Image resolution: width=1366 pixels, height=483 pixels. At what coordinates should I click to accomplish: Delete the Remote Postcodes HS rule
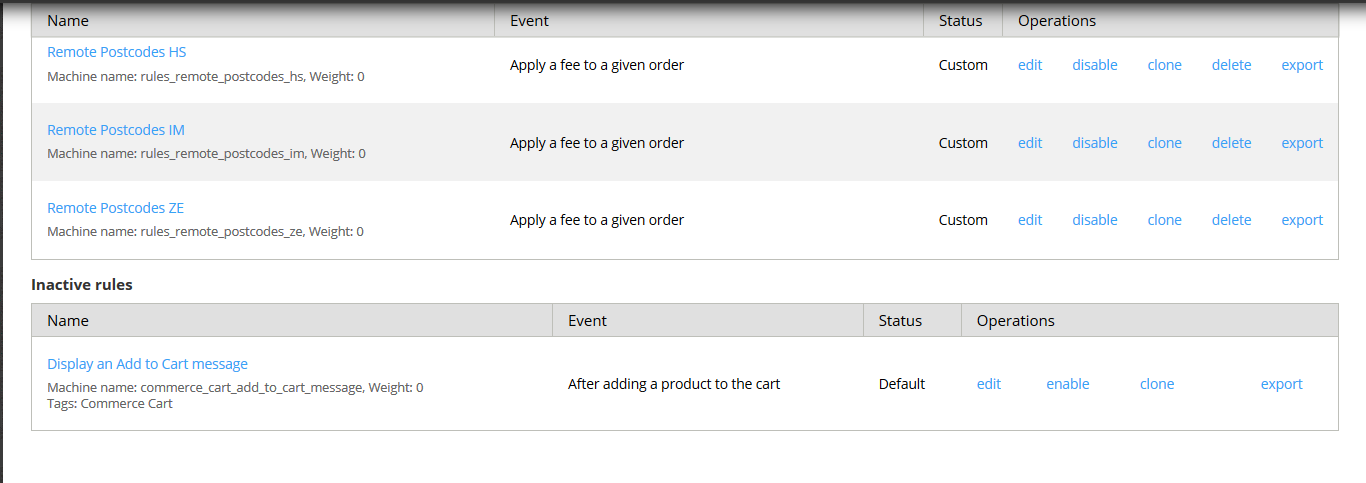1231,65
